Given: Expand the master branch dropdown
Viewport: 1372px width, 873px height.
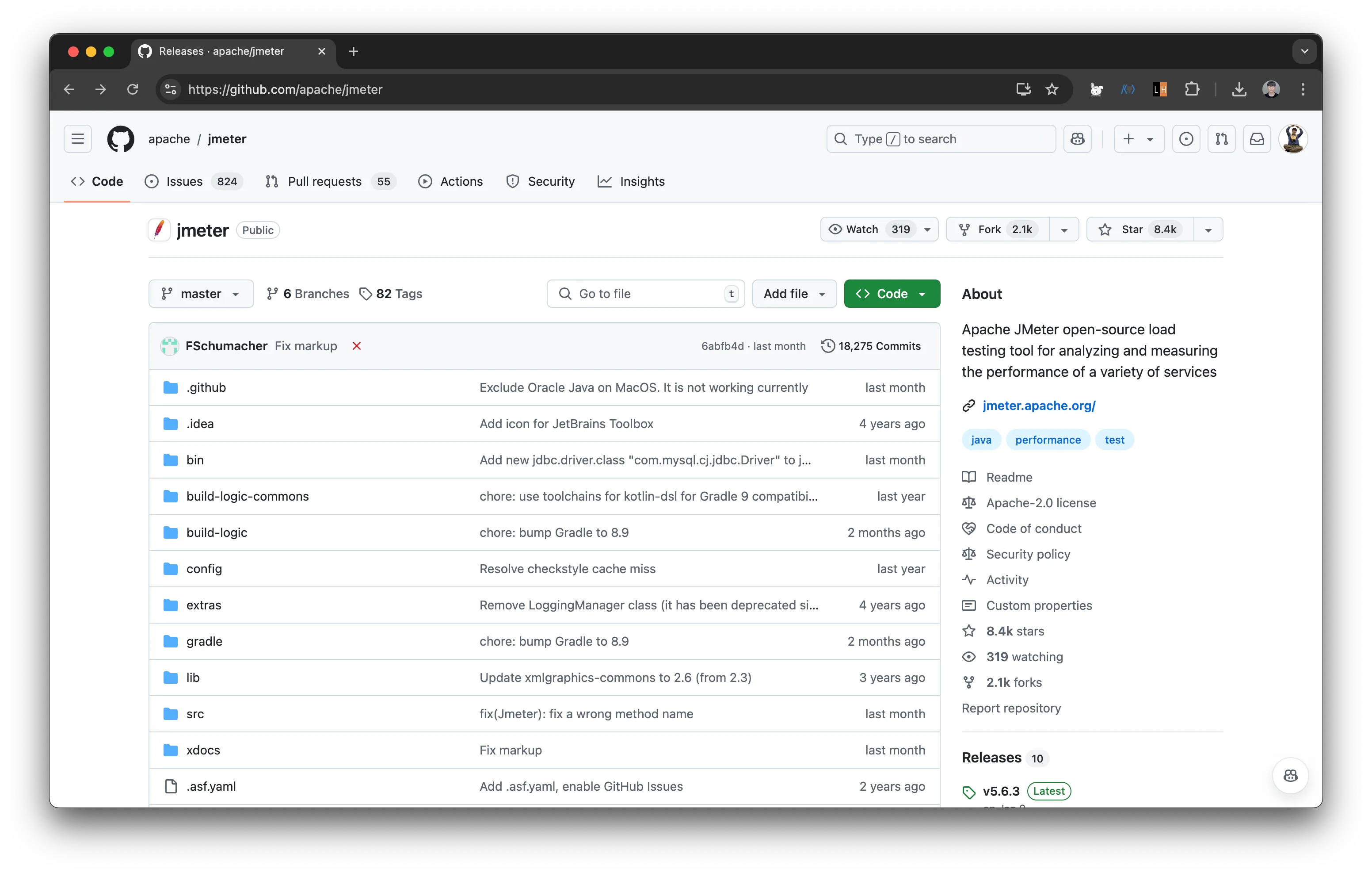Looking at the screenshot, I should 201,294.
